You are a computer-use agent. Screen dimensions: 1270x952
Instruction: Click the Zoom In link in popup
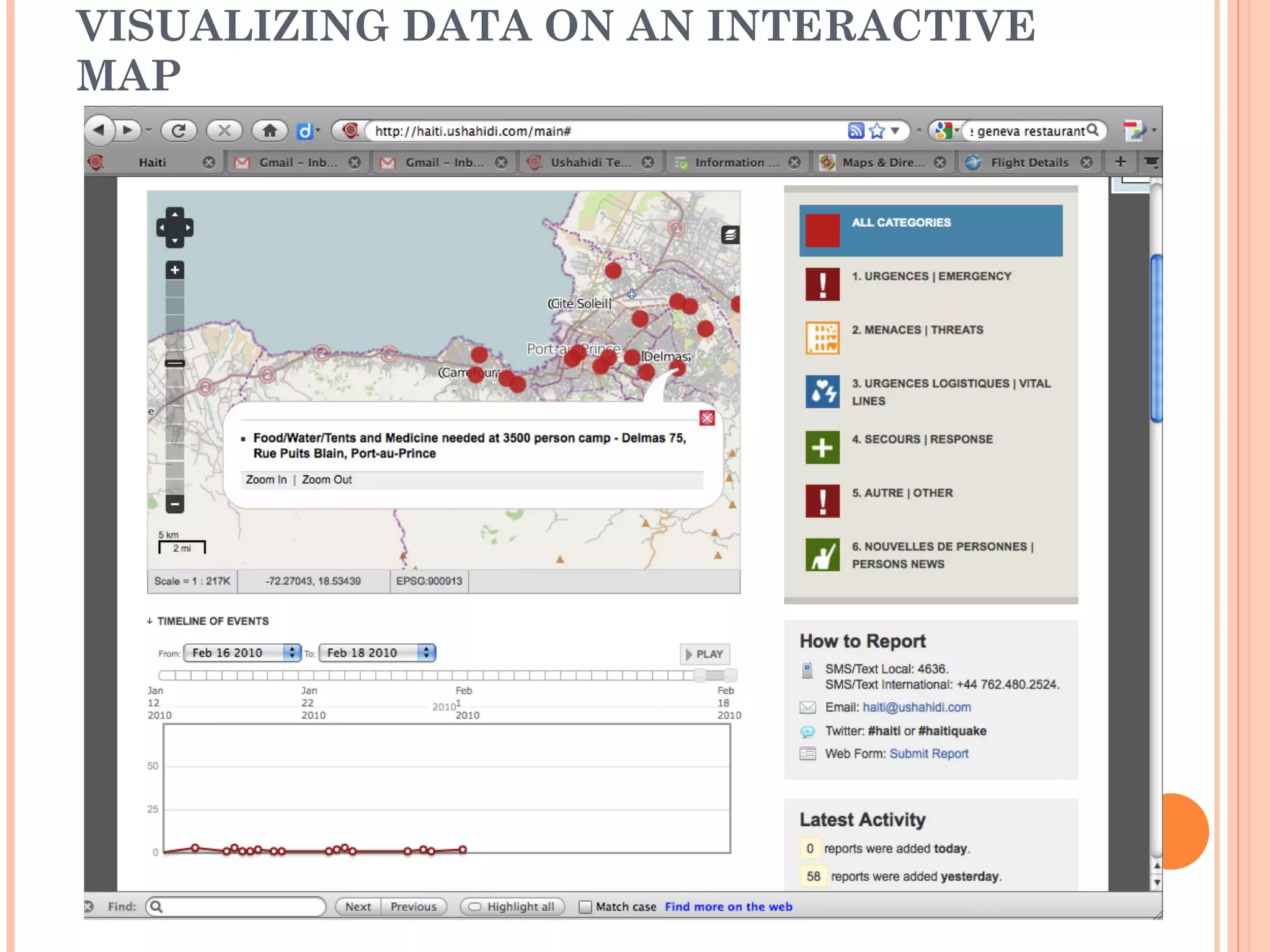[266, 480]
